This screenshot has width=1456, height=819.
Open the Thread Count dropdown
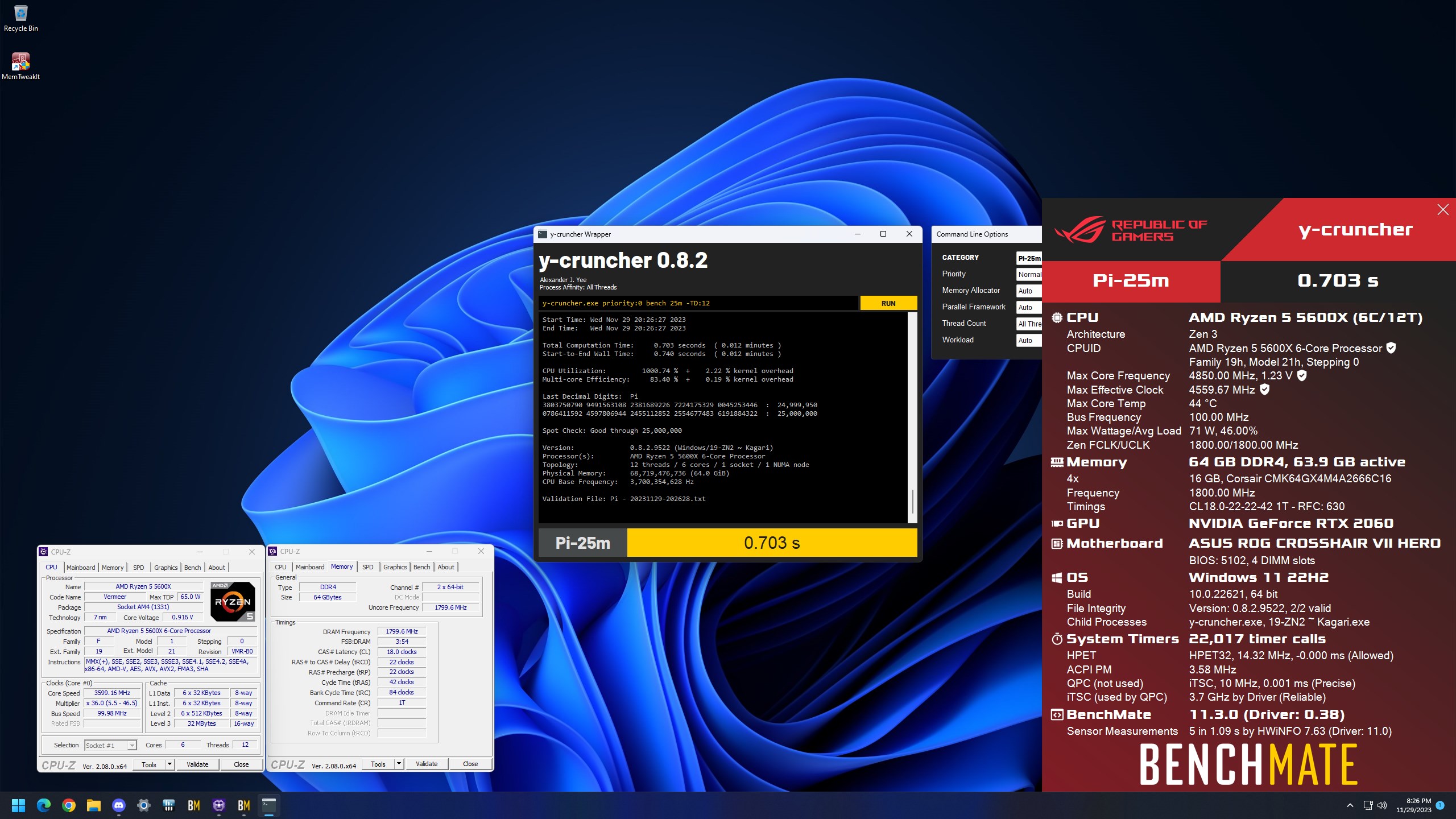pos(1029,324)
